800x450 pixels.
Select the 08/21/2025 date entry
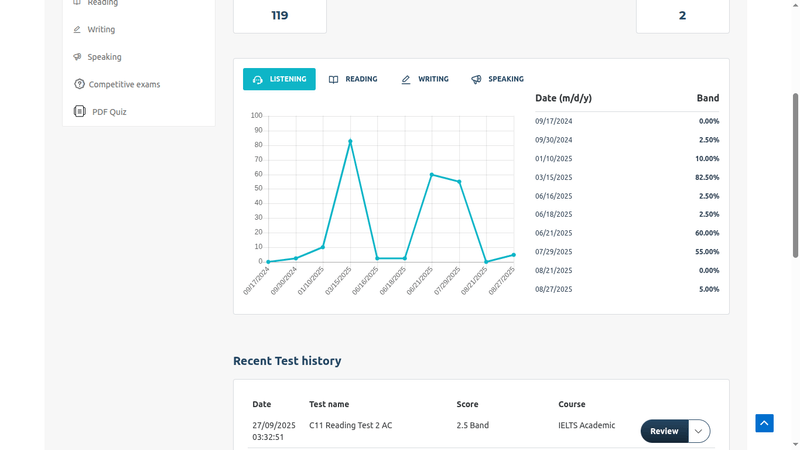tap(554, 270)
